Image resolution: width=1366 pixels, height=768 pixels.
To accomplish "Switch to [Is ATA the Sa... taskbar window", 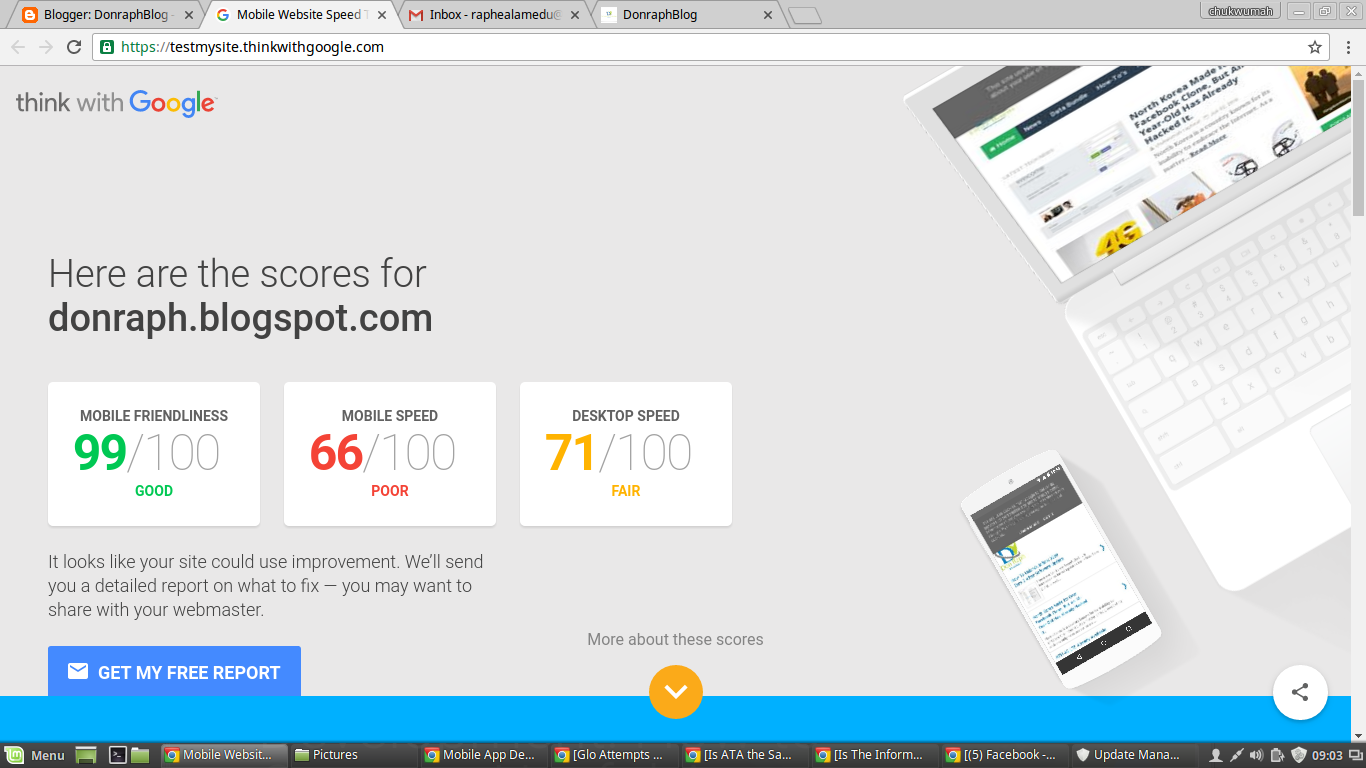I will point(745,755).
